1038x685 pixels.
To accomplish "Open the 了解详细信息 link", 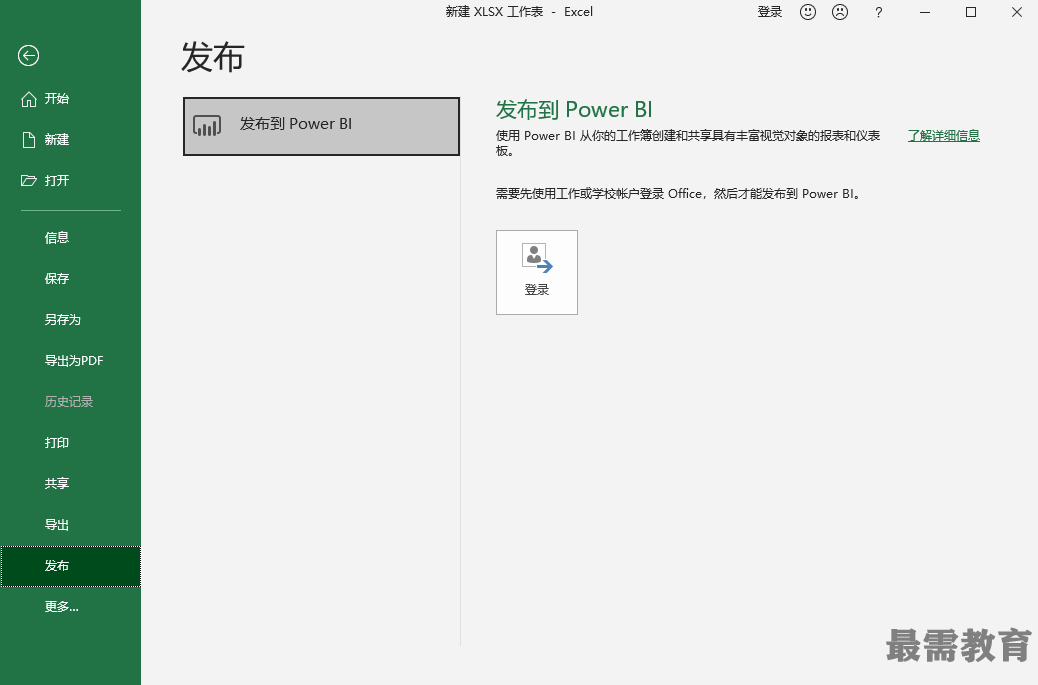I will pyautogui.click(x=943, y=136).
